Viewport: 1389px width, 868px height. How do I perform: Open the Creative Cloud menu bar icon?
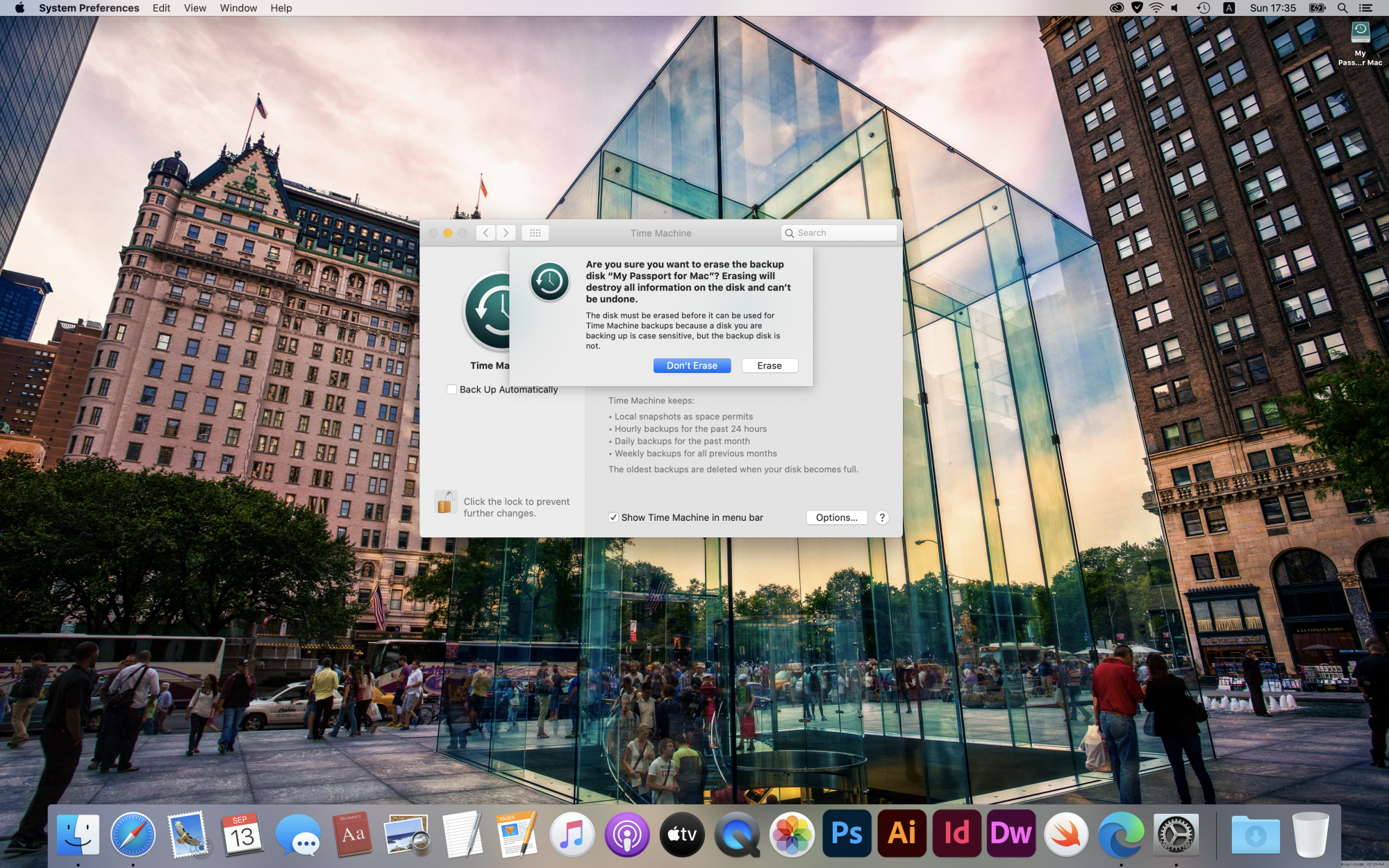1117,8
